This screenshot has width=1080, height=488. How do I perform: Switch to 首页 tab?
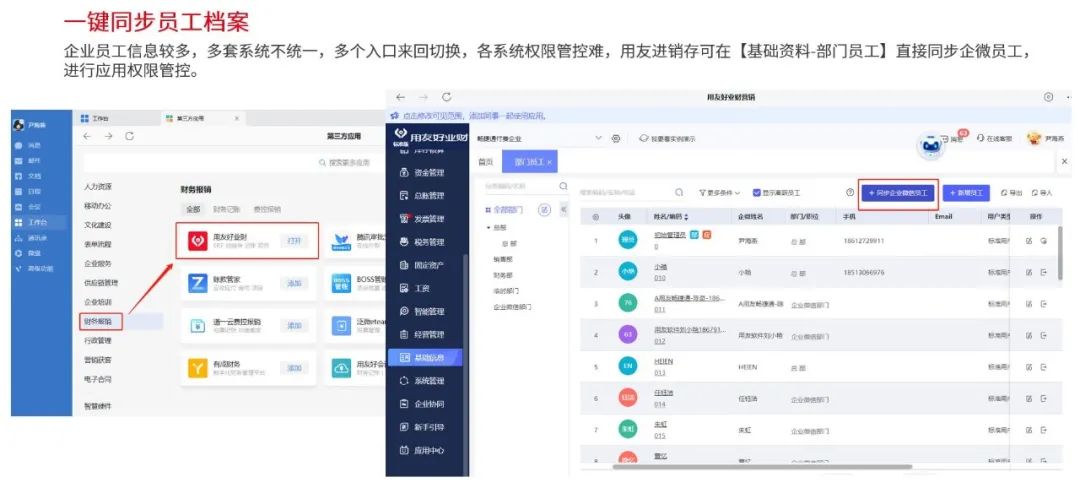(486, 162)
